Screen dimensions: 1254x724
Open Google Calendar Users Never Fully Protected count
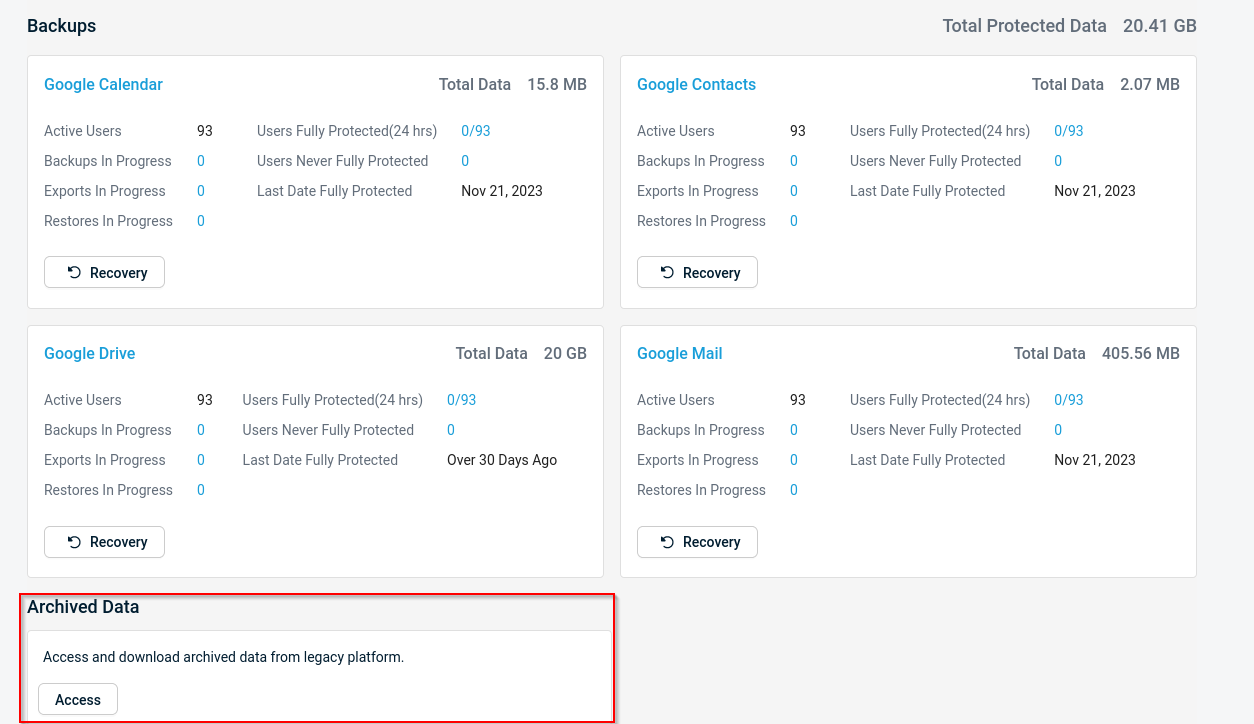click(x=465, y=161)
